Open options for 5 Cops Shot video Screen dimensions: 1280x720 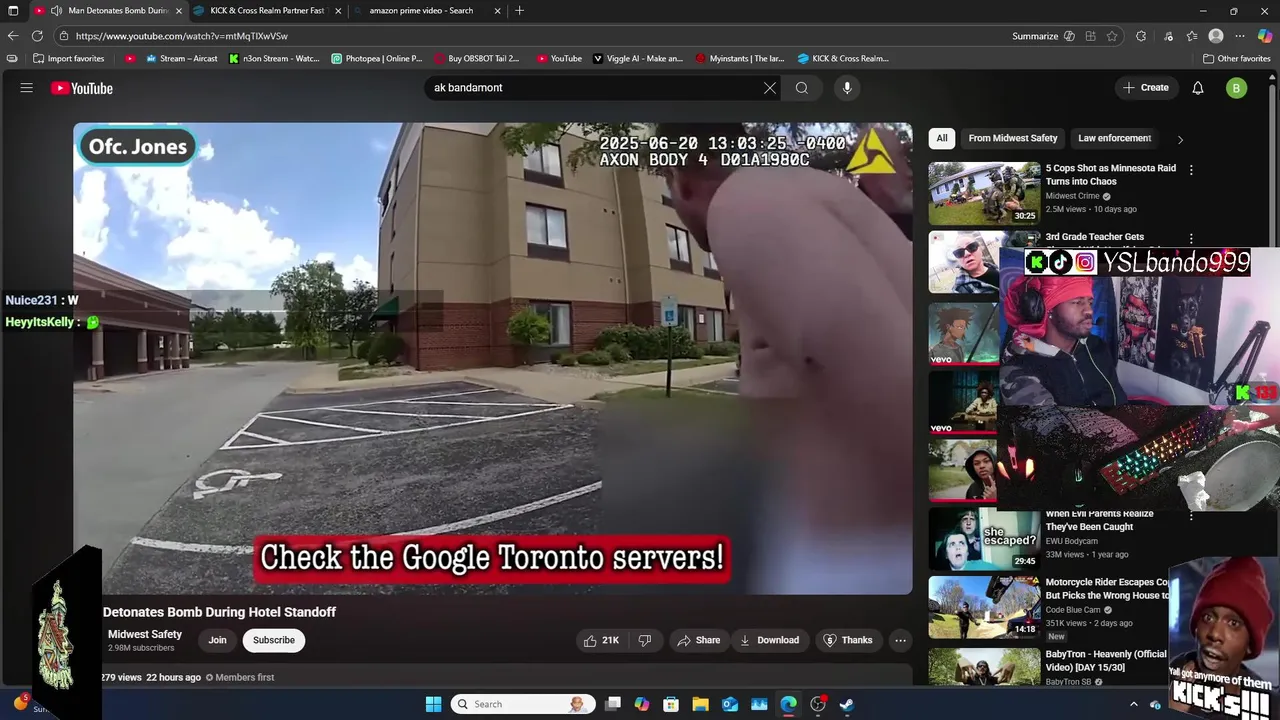[1191, 170]
